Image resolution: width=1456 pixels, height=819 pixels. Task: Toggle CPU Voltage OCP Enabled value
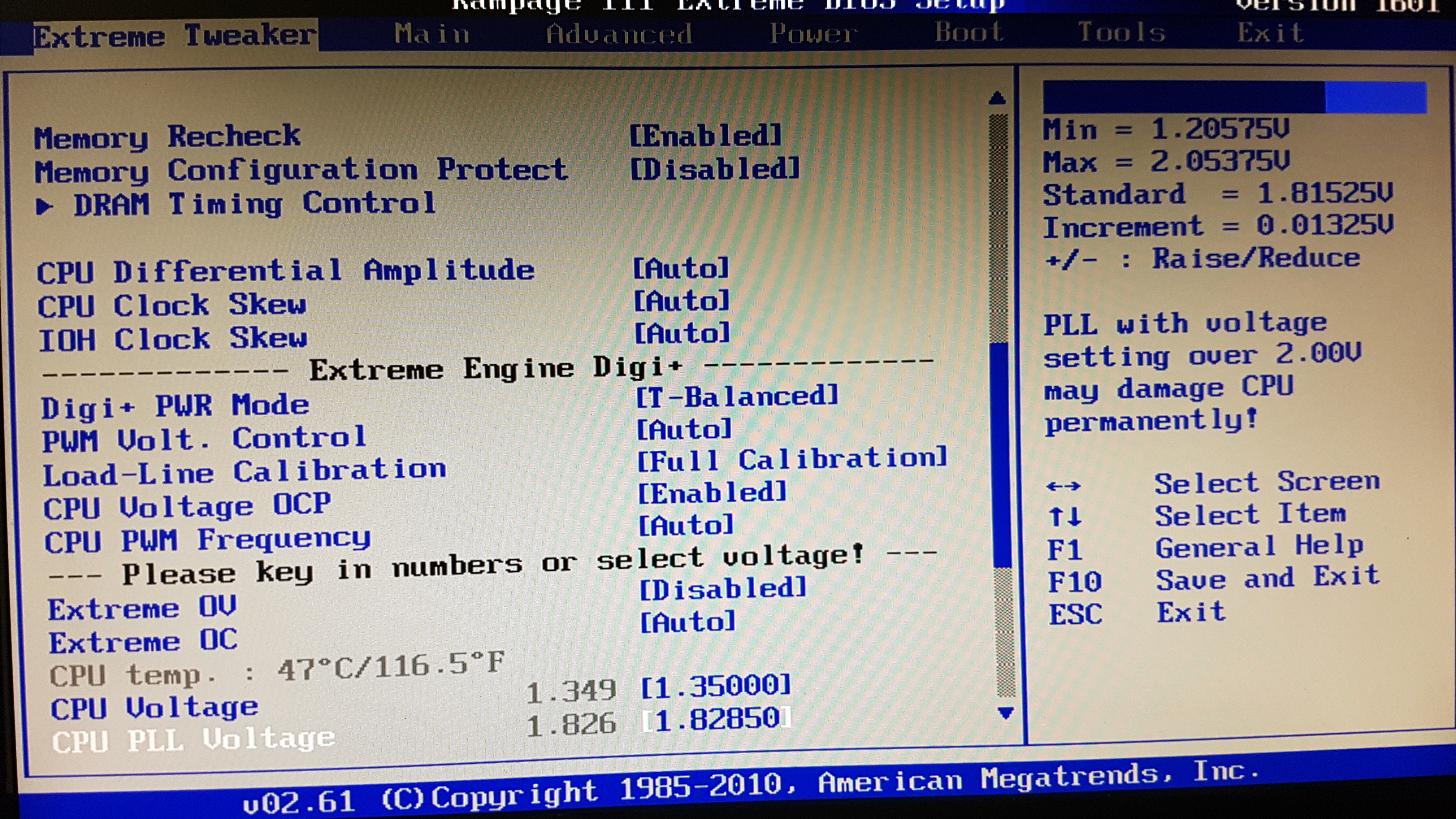click(x=712, y=493)
